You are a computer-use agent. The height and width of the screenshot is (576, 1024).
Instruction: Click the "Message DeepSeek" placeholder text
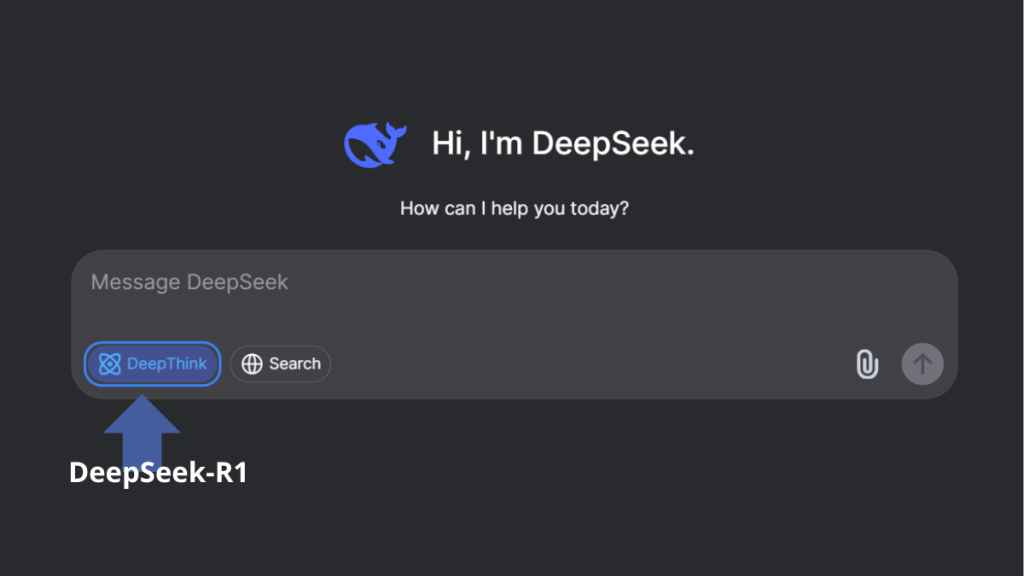pyautogui.click(x=189, y=282)
